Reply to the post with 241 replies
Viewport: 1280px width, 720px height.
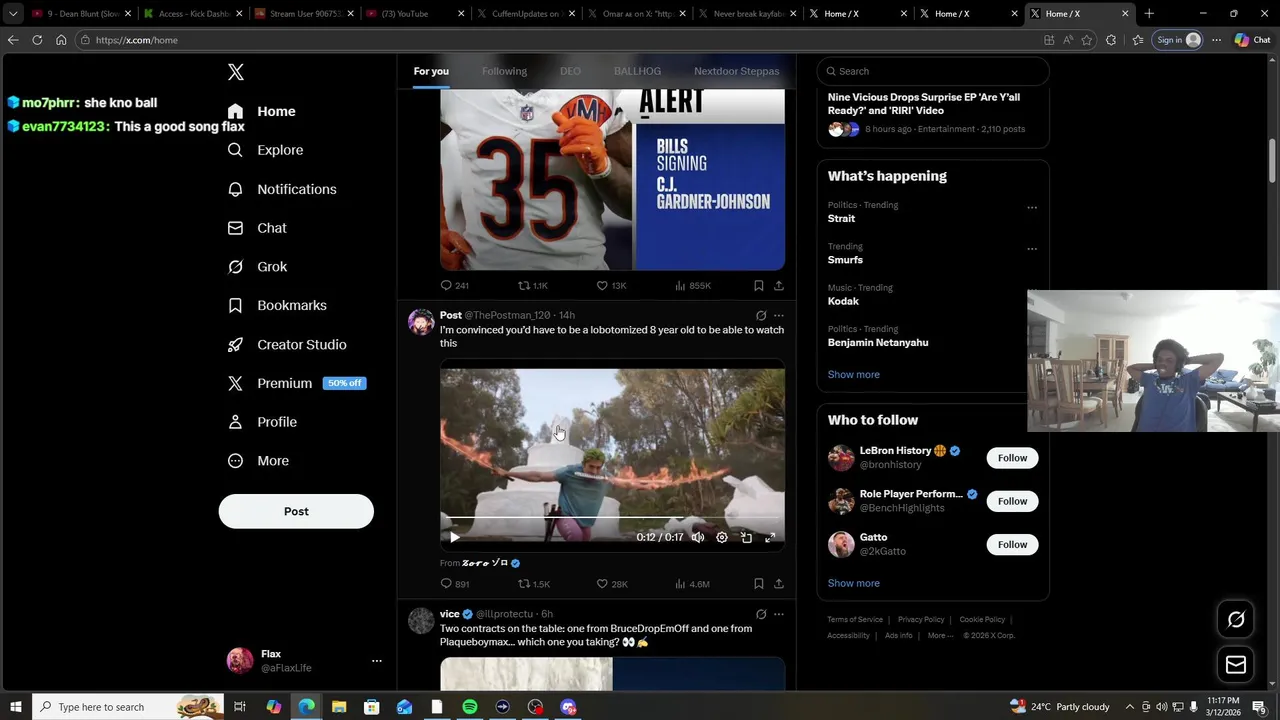(455, 286)
